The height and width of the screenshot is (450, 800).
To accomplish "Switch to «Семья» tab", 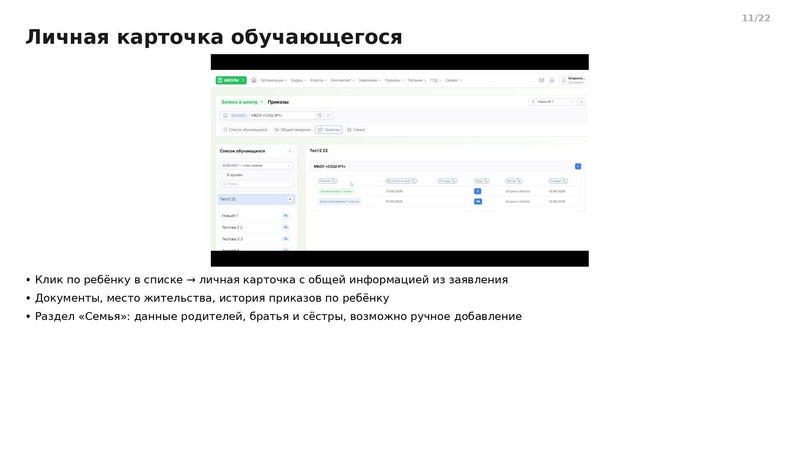I will (x=356, y=130).
